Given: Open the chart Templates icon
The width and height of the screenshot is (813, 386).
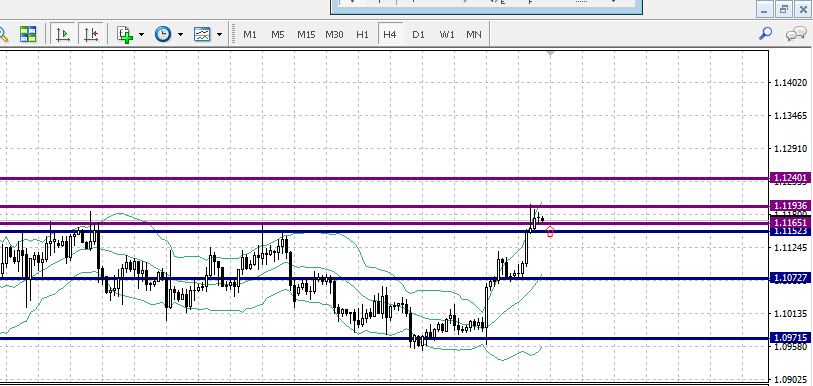Looking at the screenshot, I should 202,35.
